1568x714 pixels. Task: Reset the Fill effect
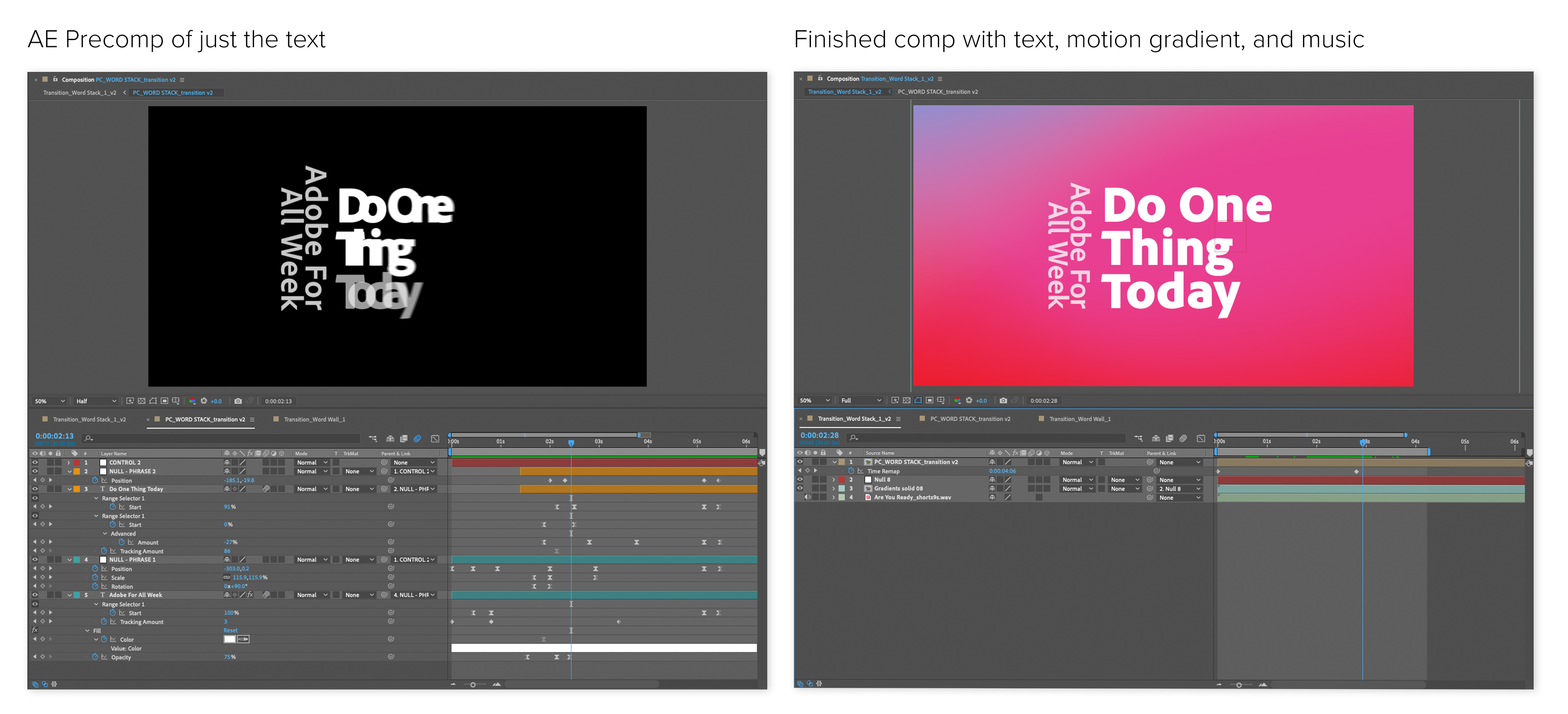(231, 631)
